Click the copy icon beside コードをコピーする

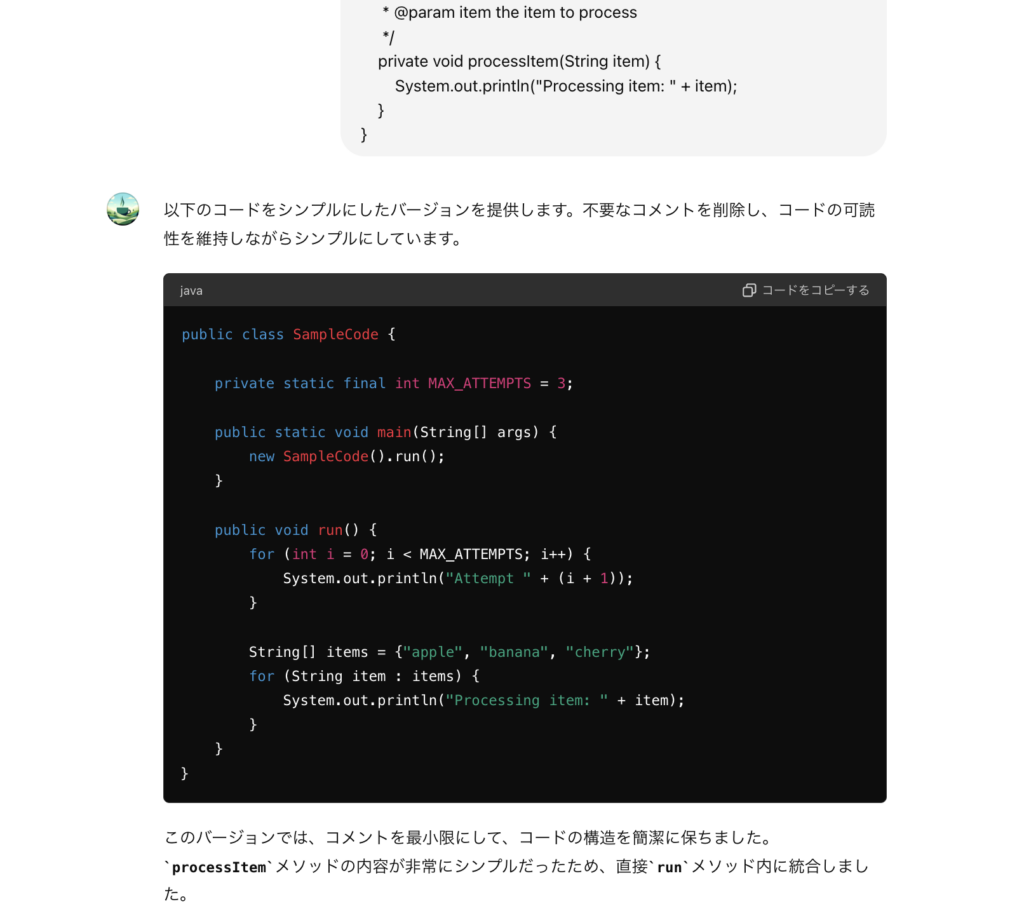click(x=749, y=290)
